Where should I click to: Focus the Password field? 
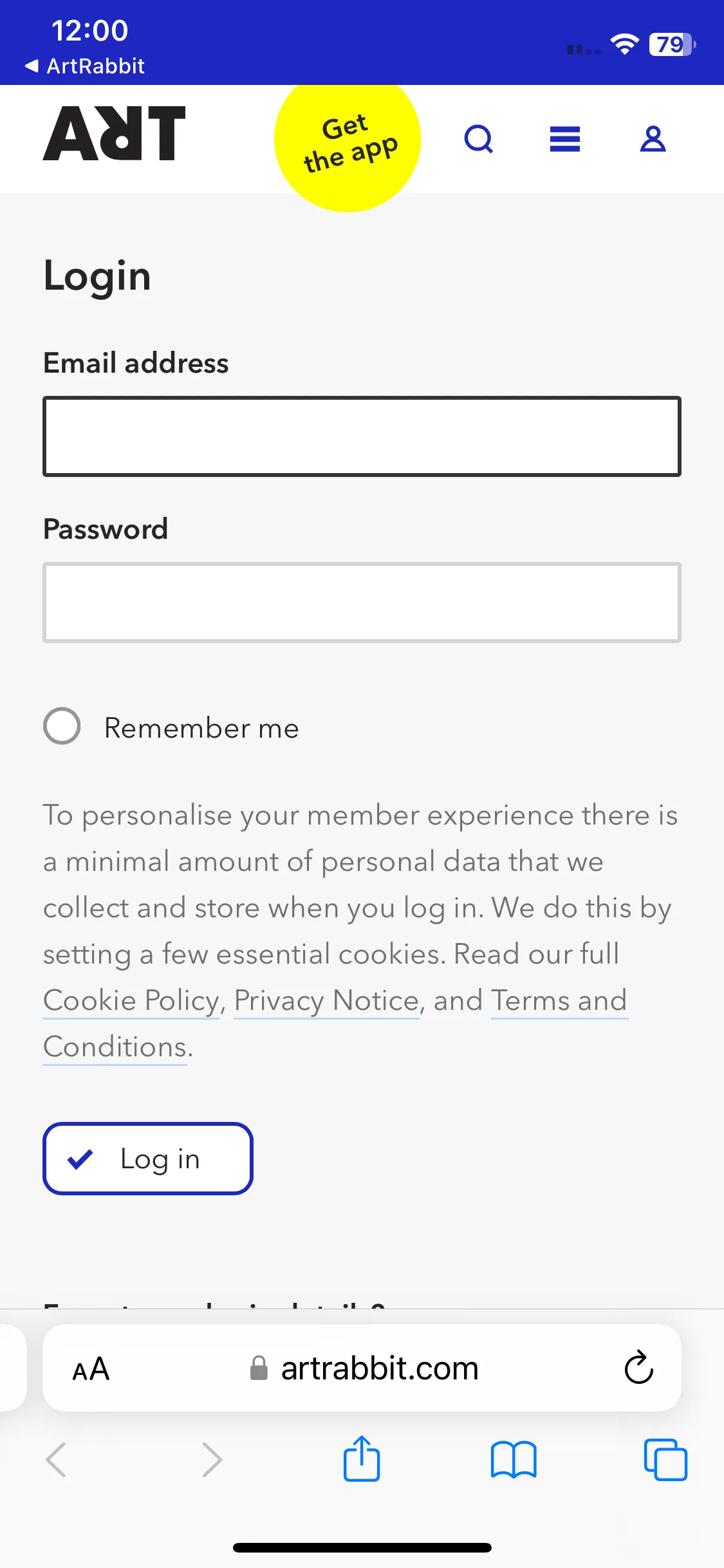[362, 602]
